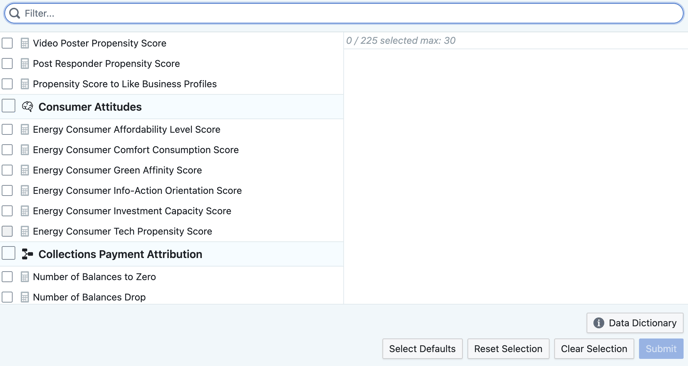The image size is (688, 366).
Task: Click calculator icon beside Energy Consumer Investment Capacity Score
Action: [25, 211]
